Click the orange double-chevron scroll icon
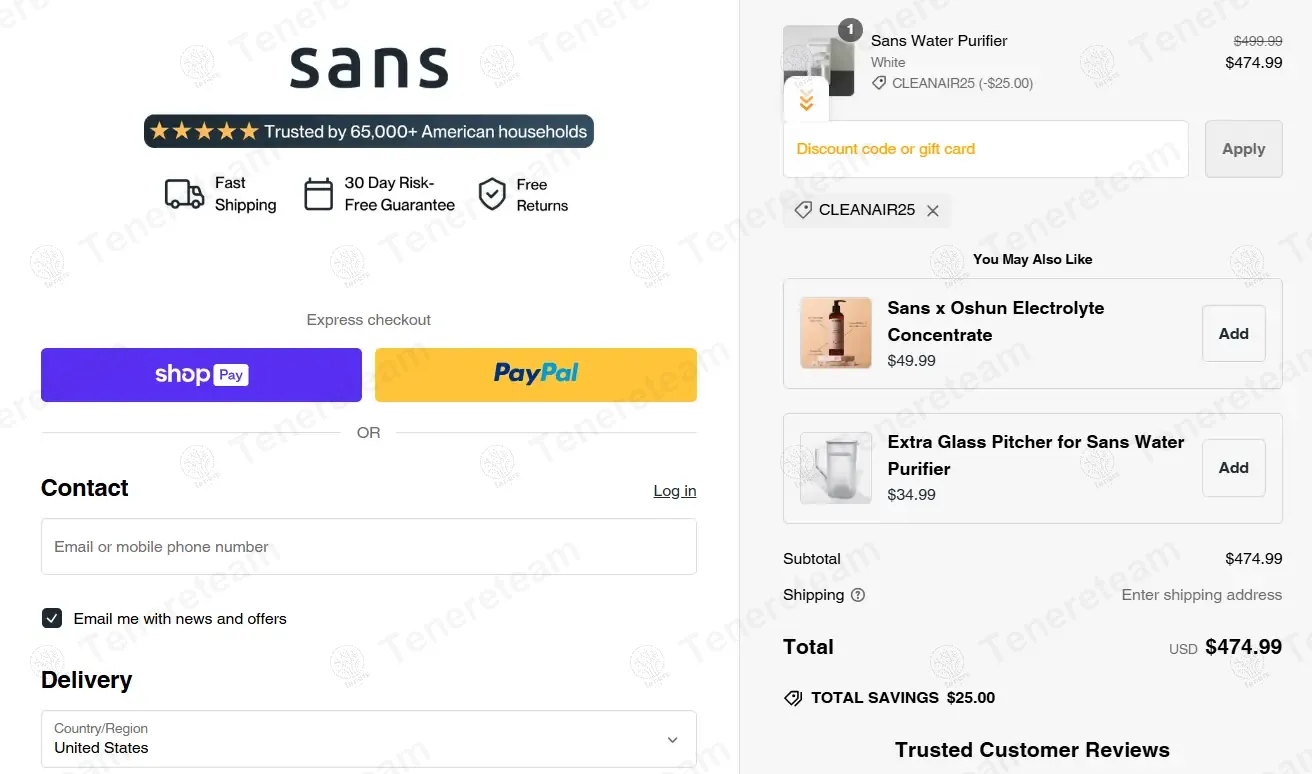Screen dimensions: 1312x774 point(806,100)
